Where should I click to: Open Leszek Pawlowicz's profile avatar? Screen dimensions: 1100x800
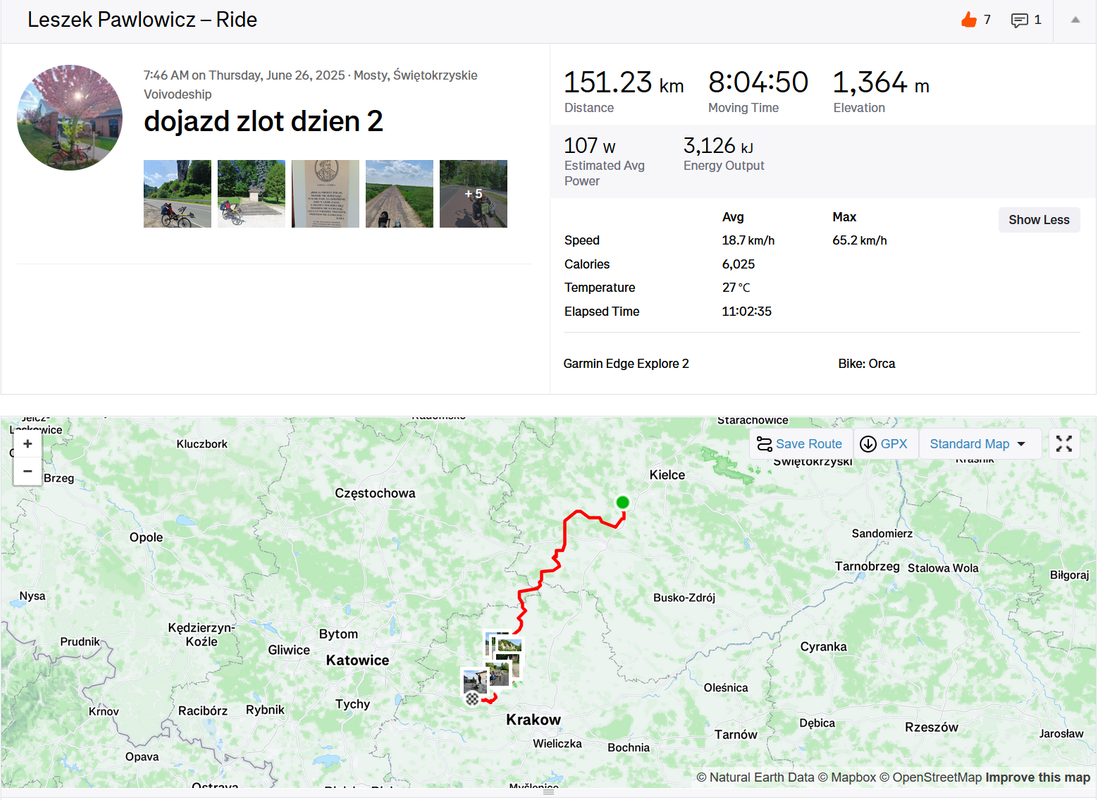69,118
